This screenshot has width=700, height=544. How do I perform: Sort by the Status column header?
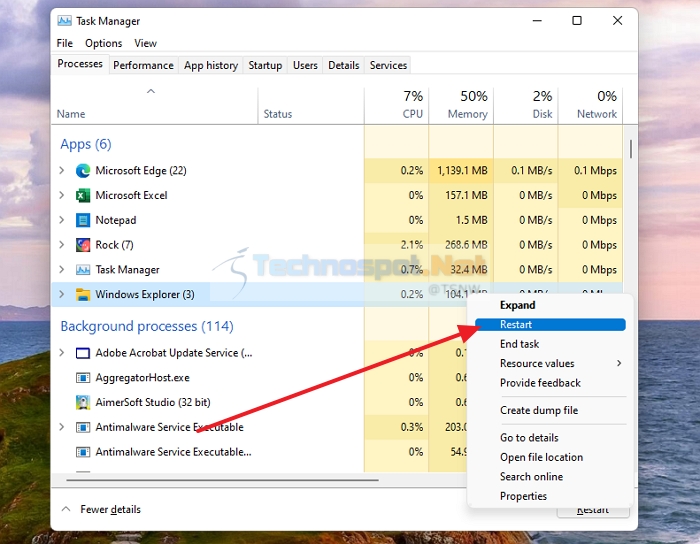coord(311,106)
